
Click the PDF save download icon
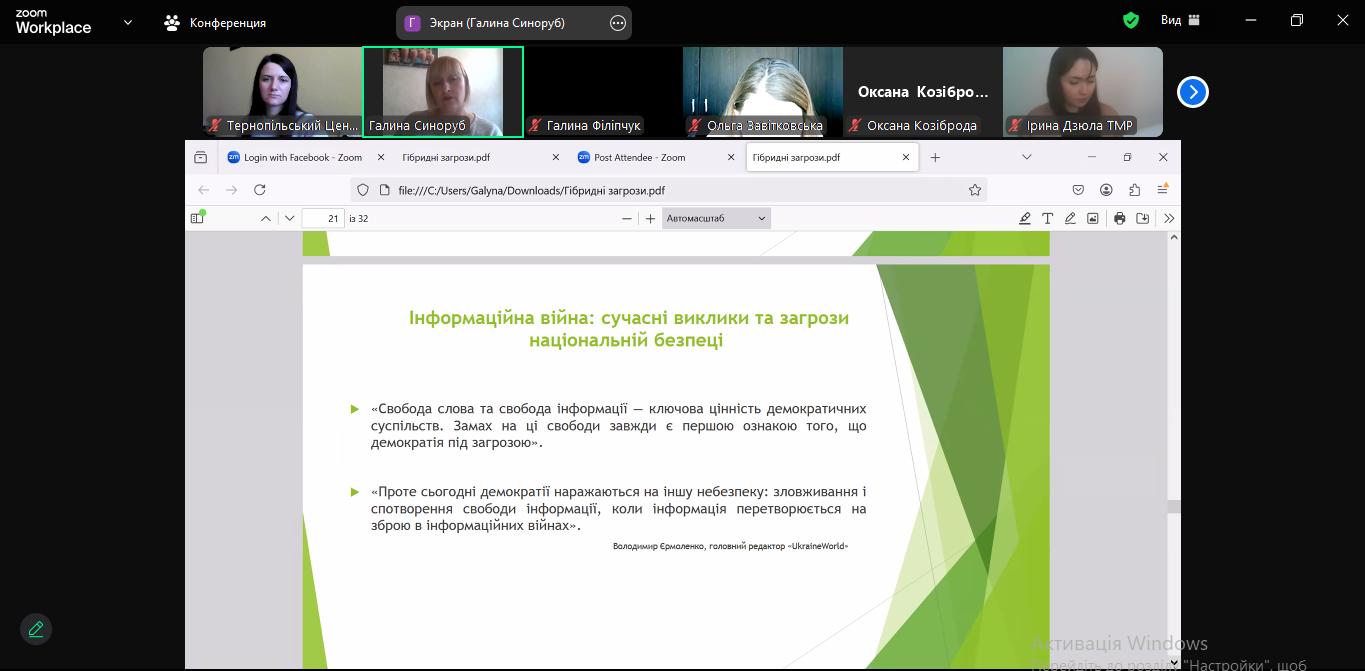coord(1143,218)
